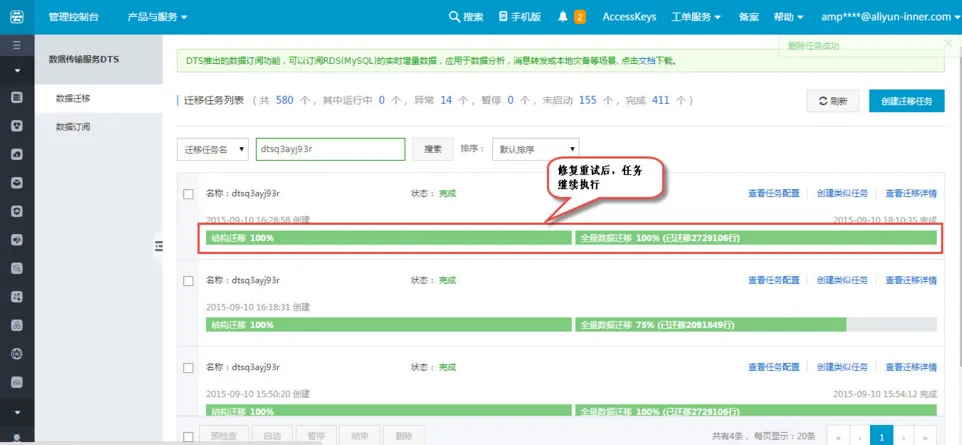Click the 全量数据迁移 75% progress bar
This screenshot has width=962, height=445.
point(756,325)
